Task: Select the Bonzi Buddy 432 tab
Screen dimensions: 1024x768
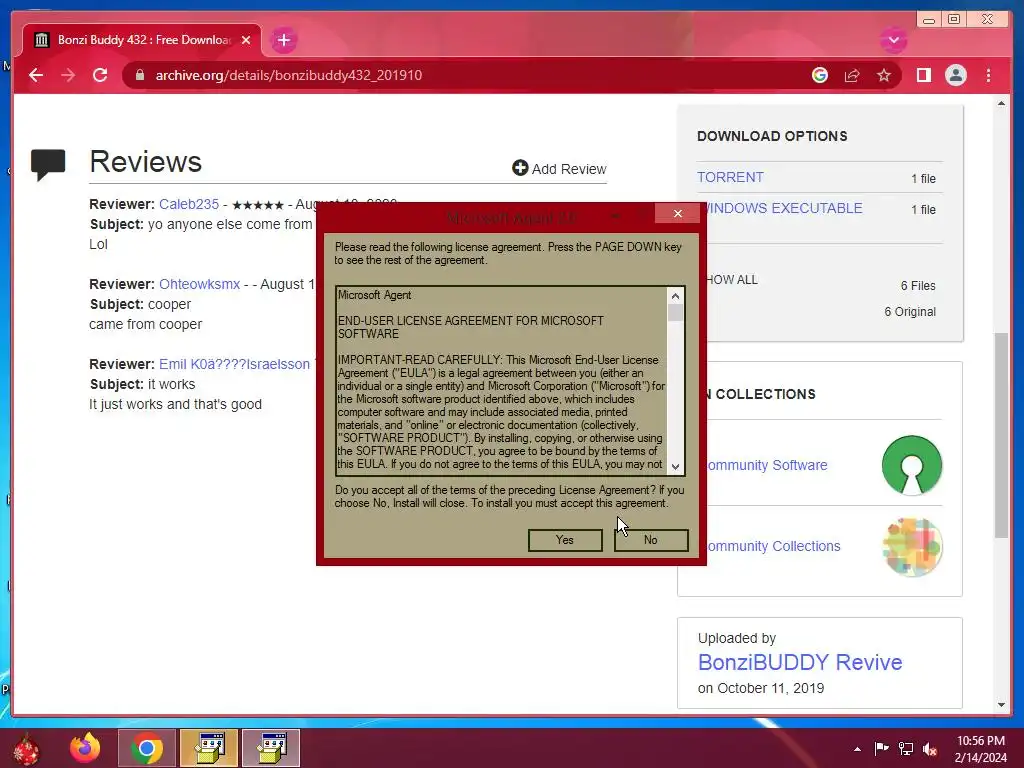Action: [x=142, y=40]
